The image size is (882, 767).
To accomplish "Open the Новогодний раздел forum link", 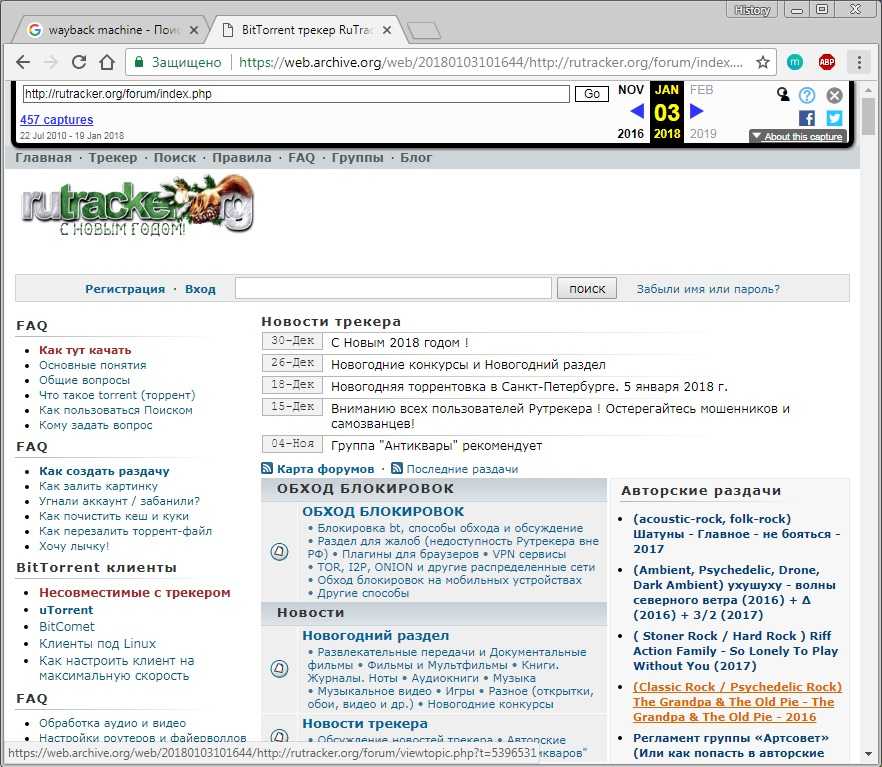I will (x=376, y=635).
